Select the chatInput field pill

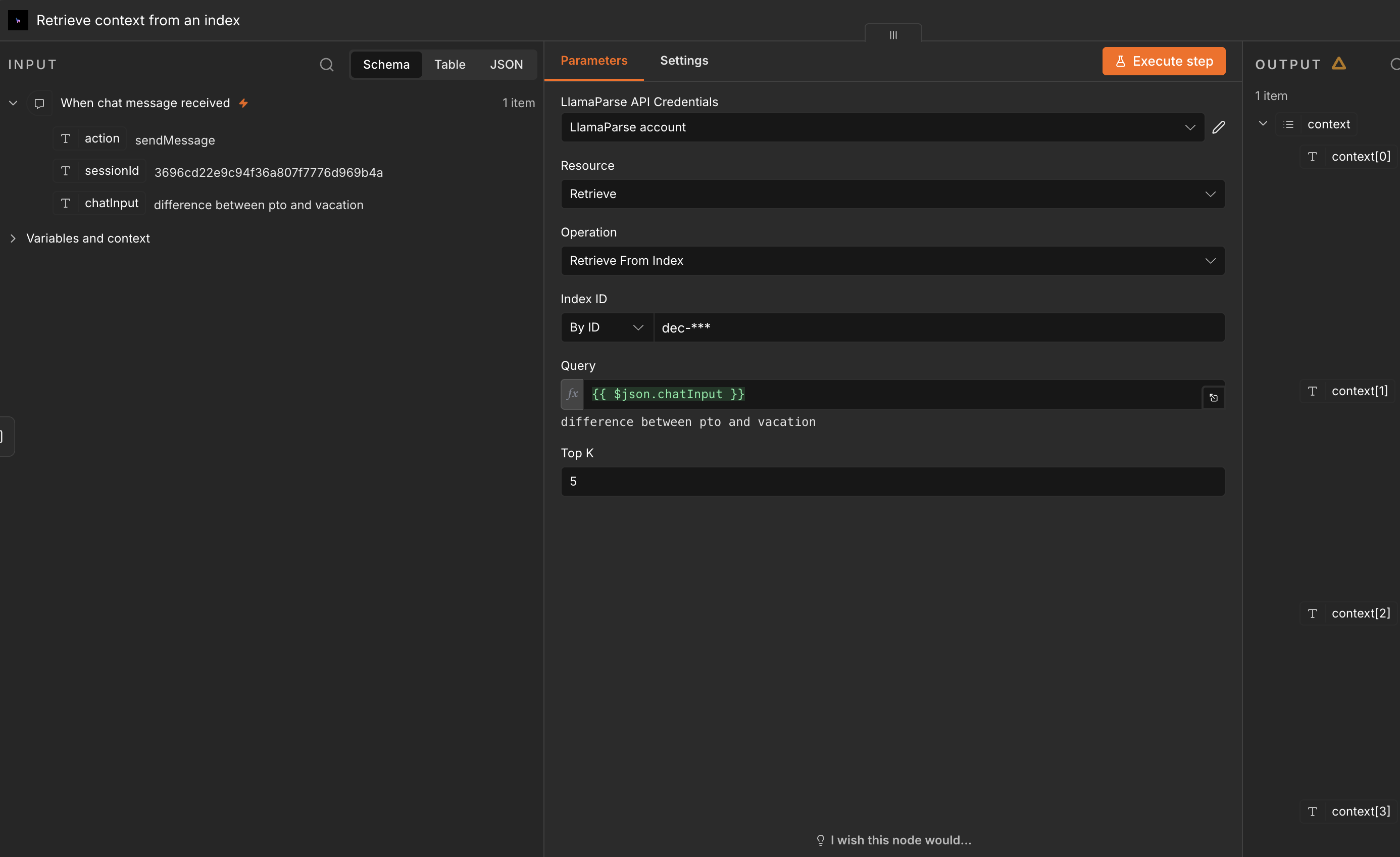pos(99,204)
